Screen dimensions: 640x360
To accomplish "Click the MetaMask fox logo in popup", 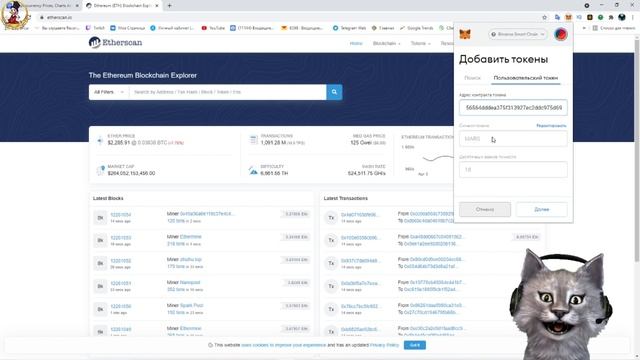I will 465,34.
